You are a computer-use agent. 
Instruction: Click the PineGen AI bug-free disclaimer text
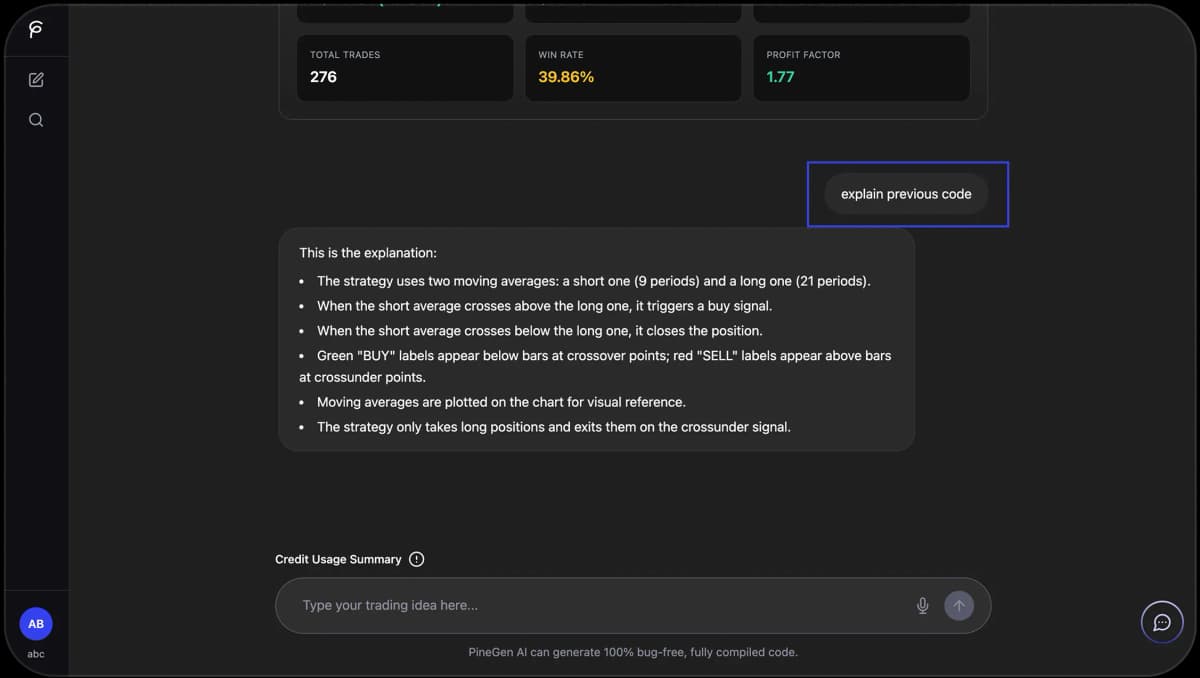[633, 652]
